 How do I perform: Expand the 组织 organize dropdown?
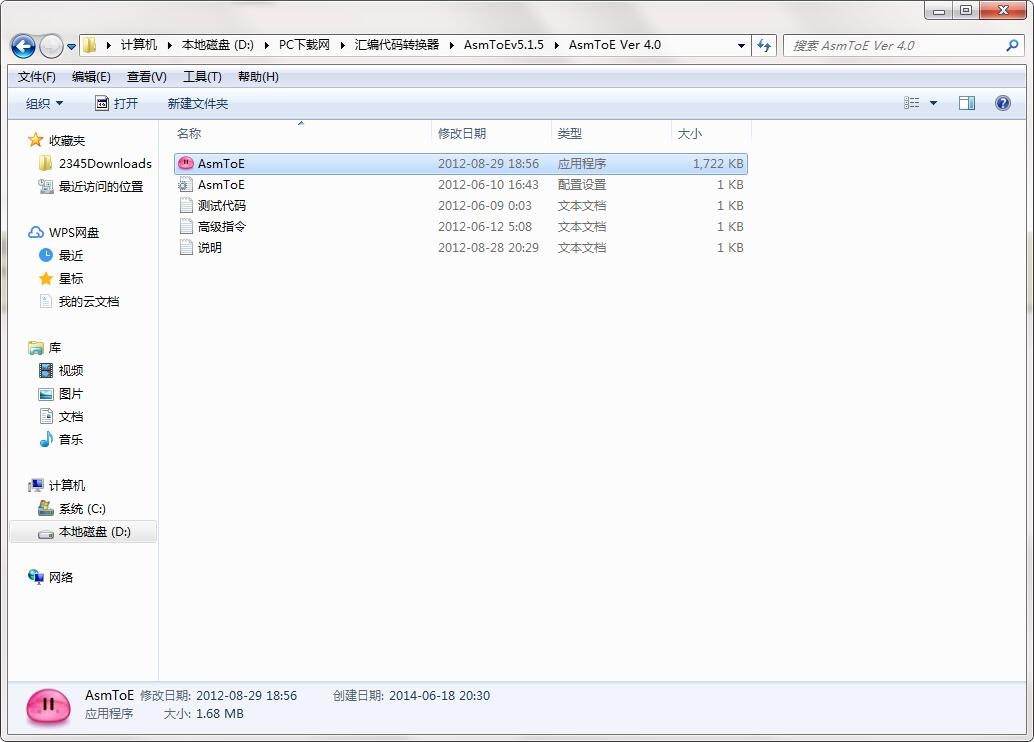click(44, 104)
